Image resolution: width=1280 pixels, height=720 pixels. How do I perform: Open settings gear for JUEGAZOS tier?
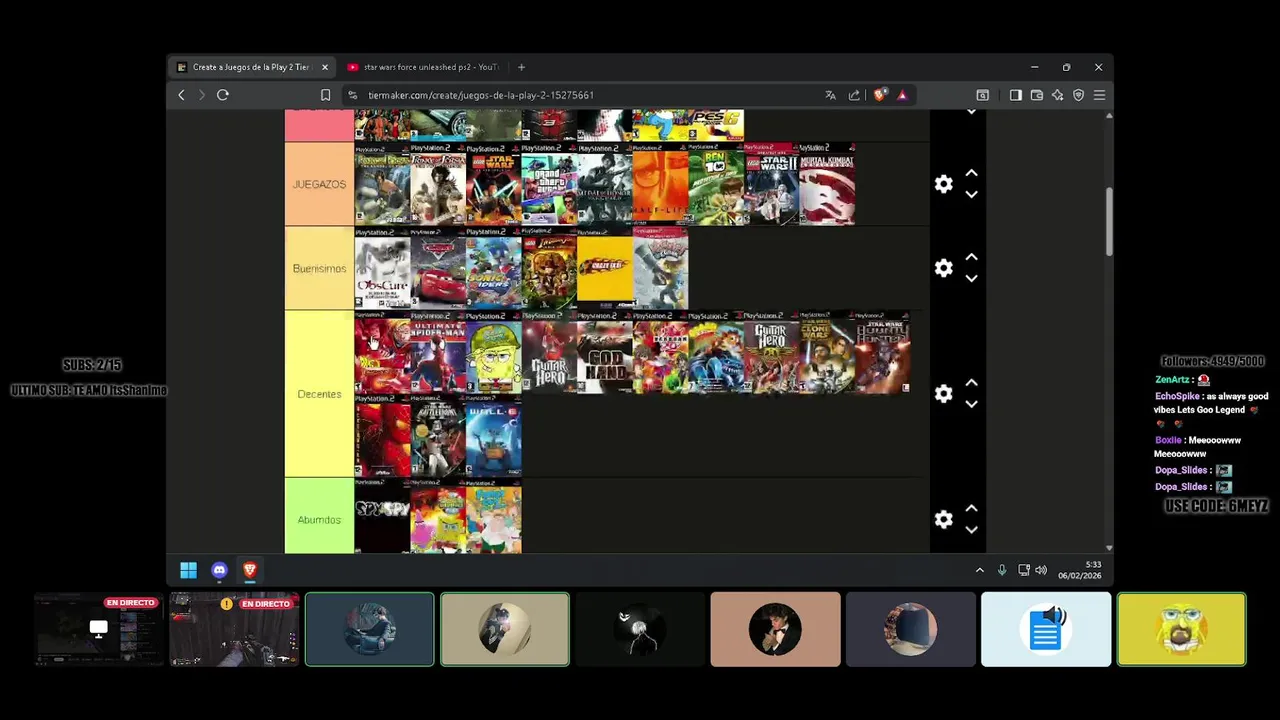(x=943, y=185)
